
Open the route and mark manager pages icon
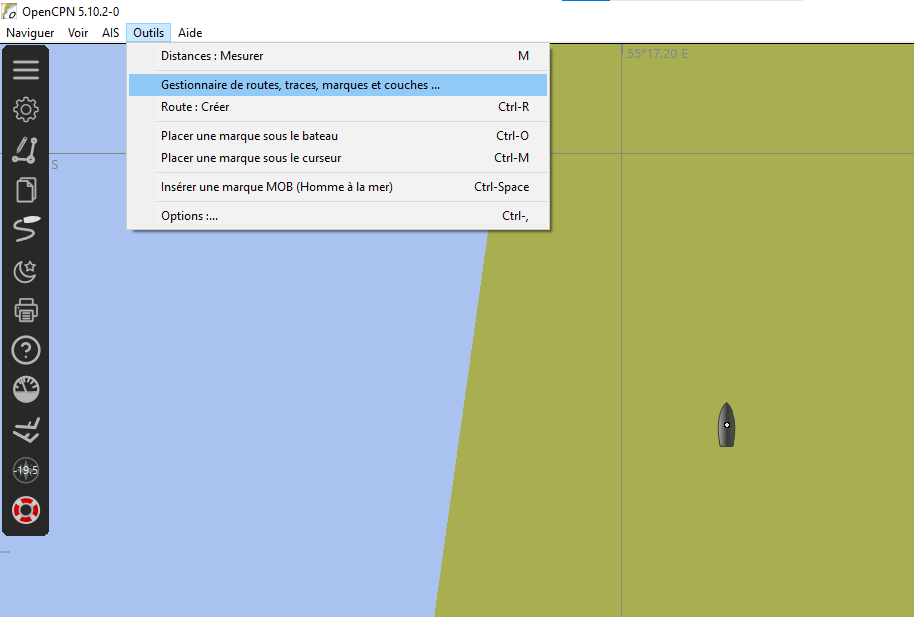(x=26, y=190)
